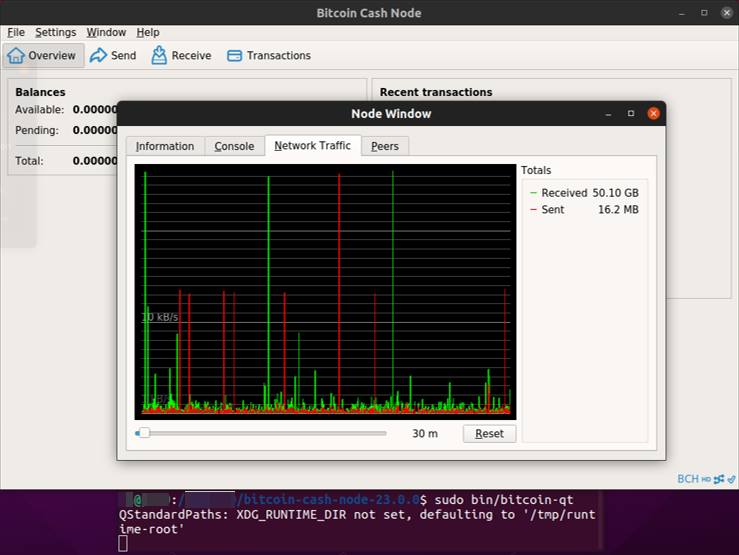Maximize the Node Window dialog
Screen dimensions: 739x555
click(x=630, y=114)
